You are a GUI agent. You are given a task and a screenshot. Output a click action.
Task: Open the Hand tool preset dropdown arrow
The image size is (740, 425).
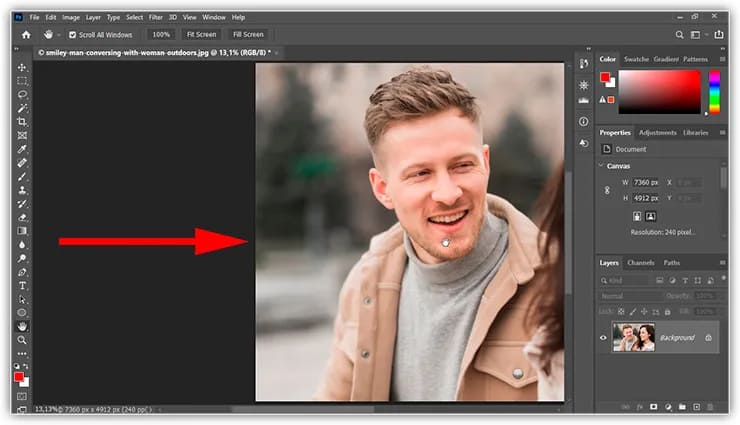[59, 35]
